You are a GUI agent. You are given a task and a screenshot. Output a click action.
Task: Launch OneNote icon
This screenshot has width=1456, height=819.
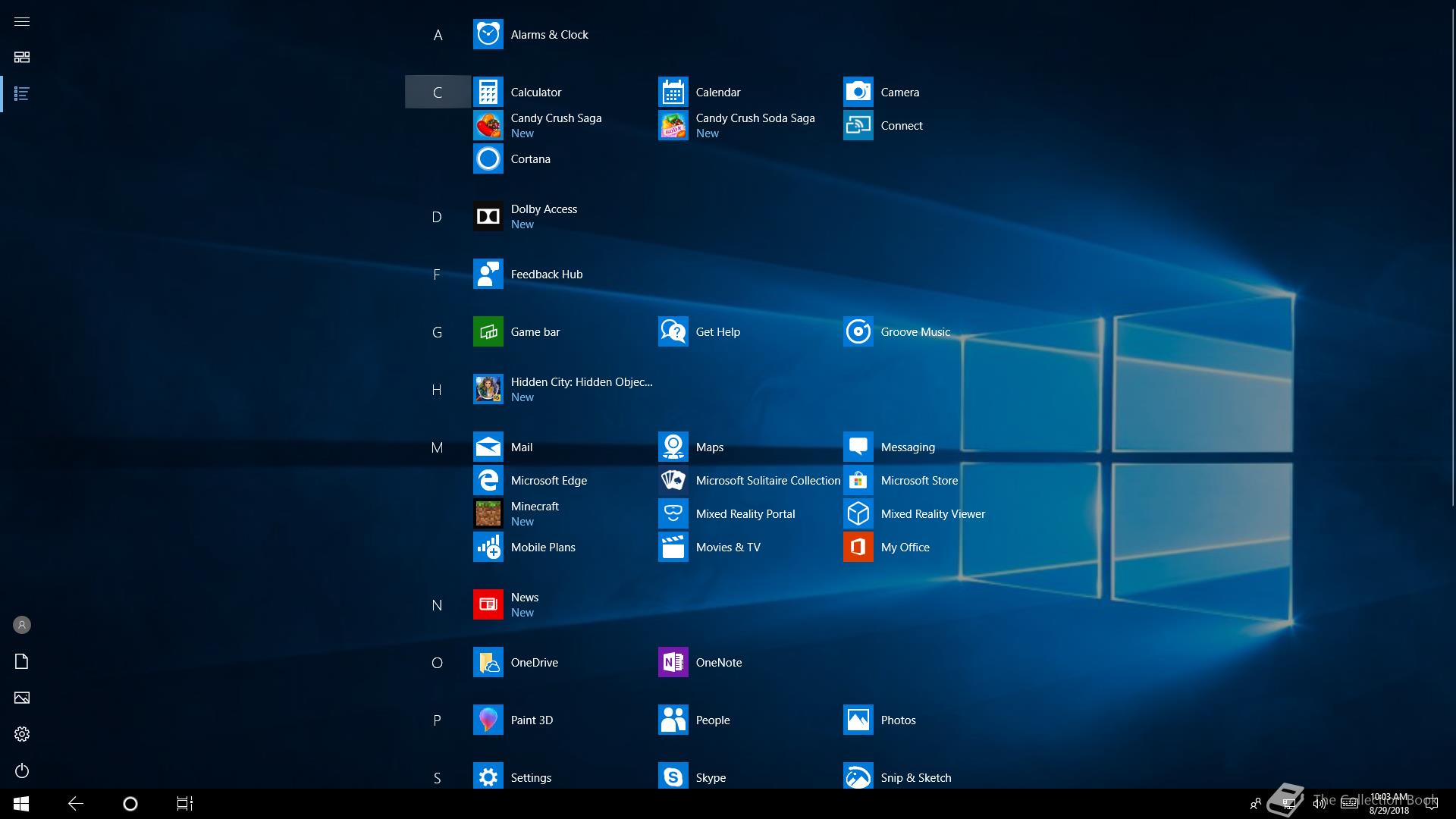click(x=673, y=662)
